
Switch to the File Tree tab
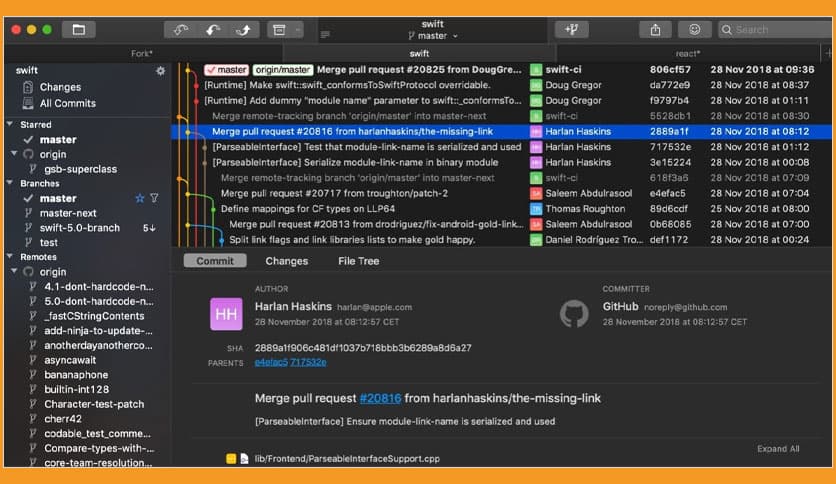(x=358, y=261)
